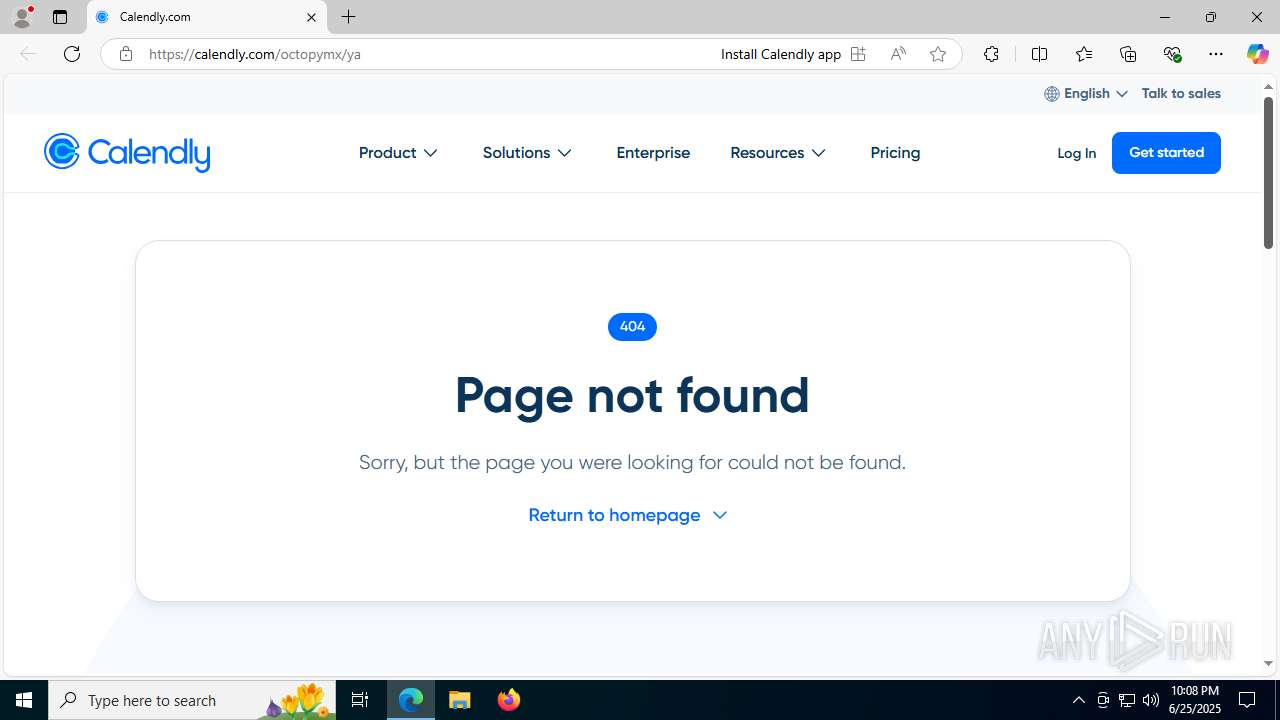Open the English language selector

[1086, 93]
